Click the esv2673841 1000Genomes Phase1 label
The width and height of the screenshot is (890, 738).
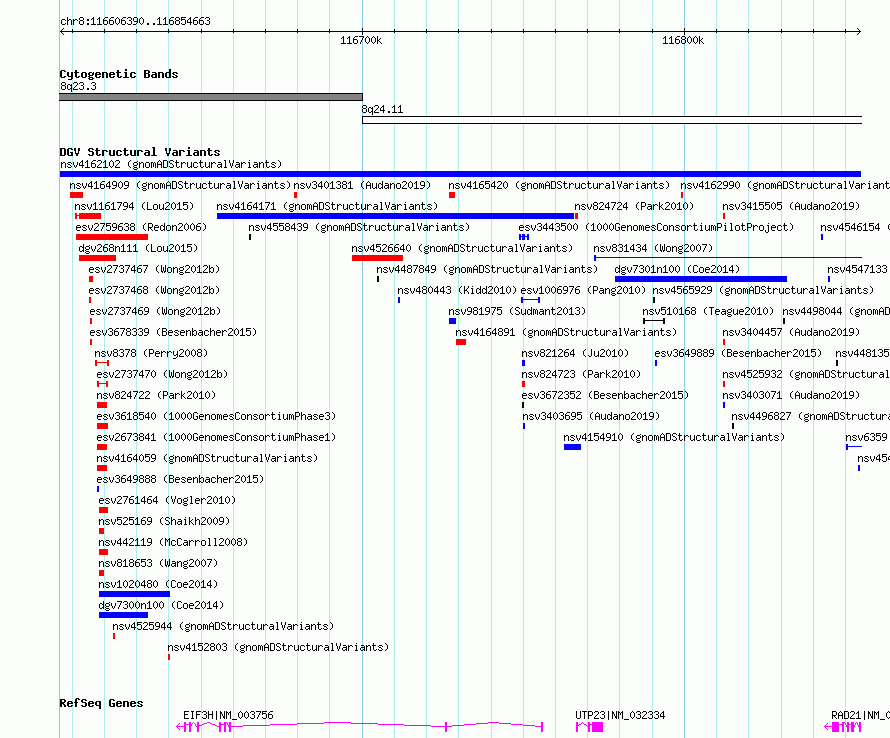216,437
